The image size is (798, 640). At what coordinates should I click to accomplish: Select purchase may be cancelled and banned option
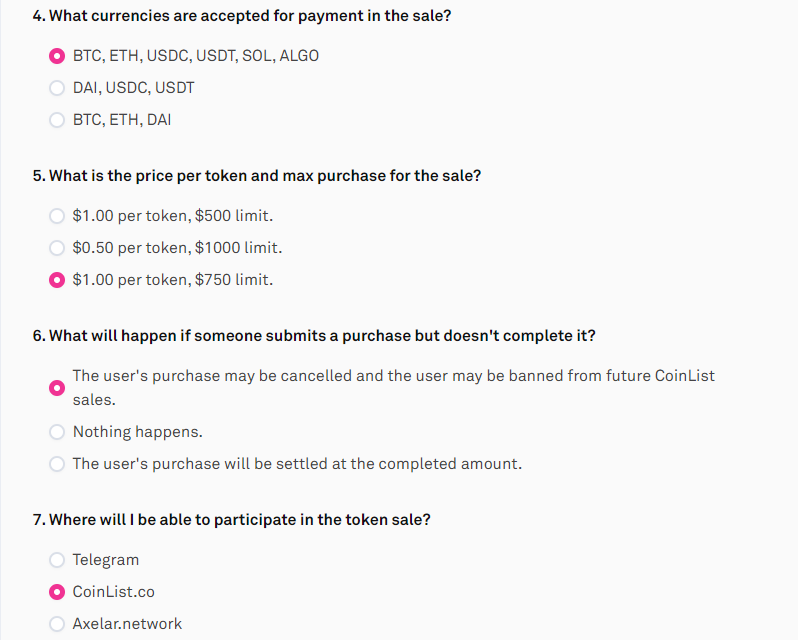(56, 388)
